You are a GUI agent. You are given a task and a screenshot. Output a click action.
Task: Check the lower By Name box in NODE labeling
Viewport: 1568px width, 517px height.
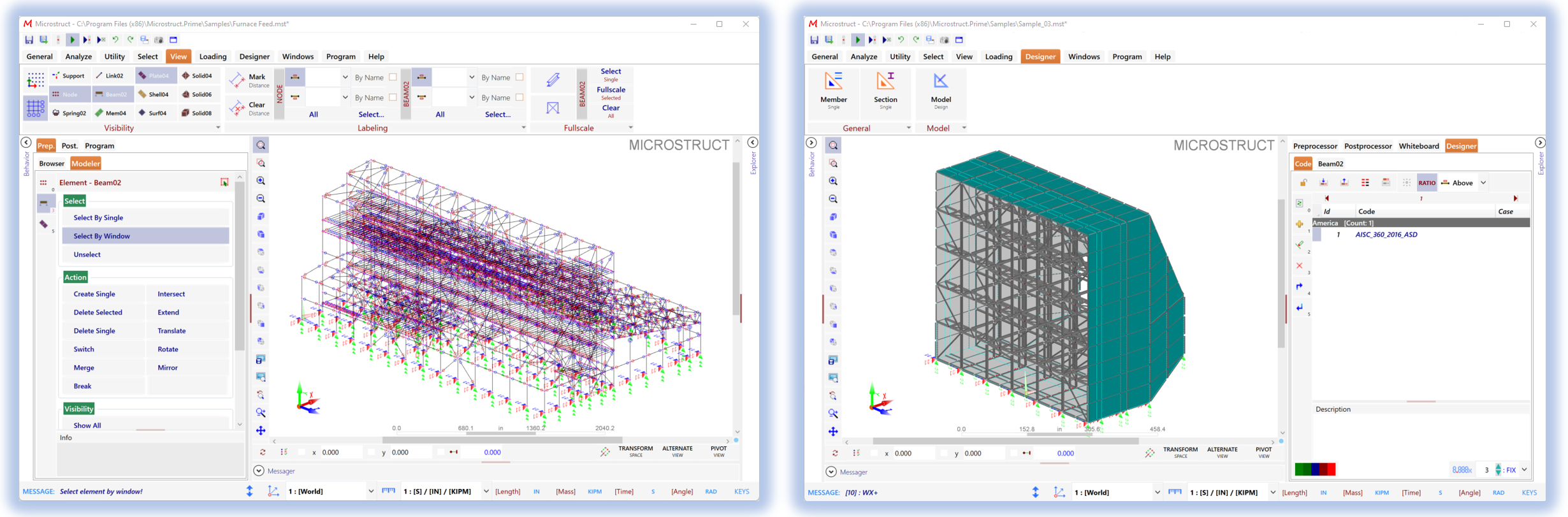(x=393, y=98)
